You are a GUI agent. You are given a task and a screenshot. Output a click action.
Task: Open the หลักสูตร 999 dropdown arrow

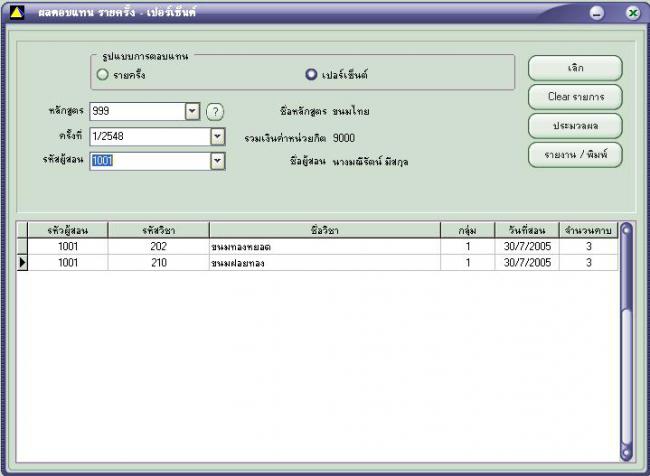(192, 112)
